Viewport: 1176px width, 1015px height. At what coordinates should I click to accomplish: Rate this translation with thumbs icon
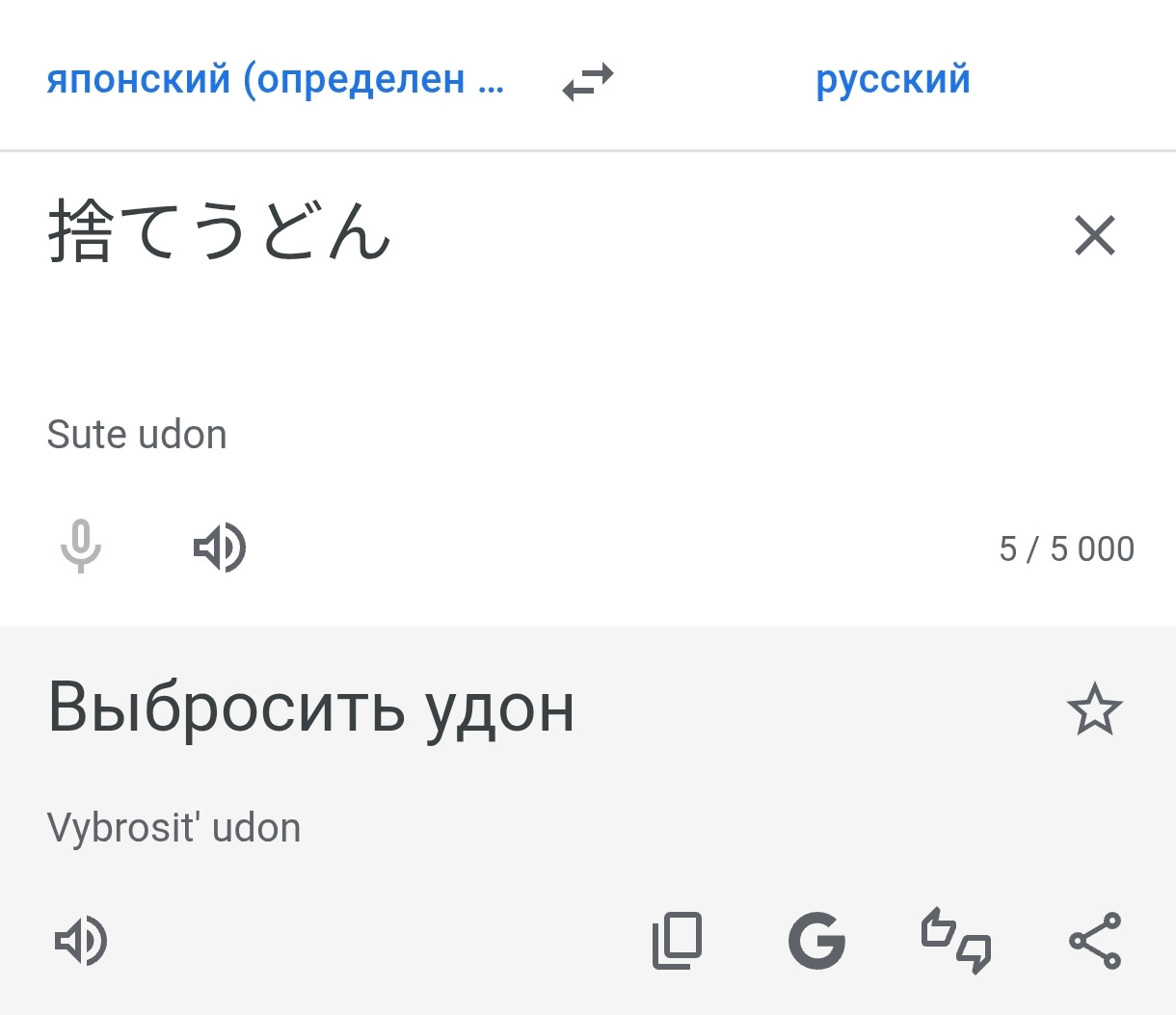[955, 941]
